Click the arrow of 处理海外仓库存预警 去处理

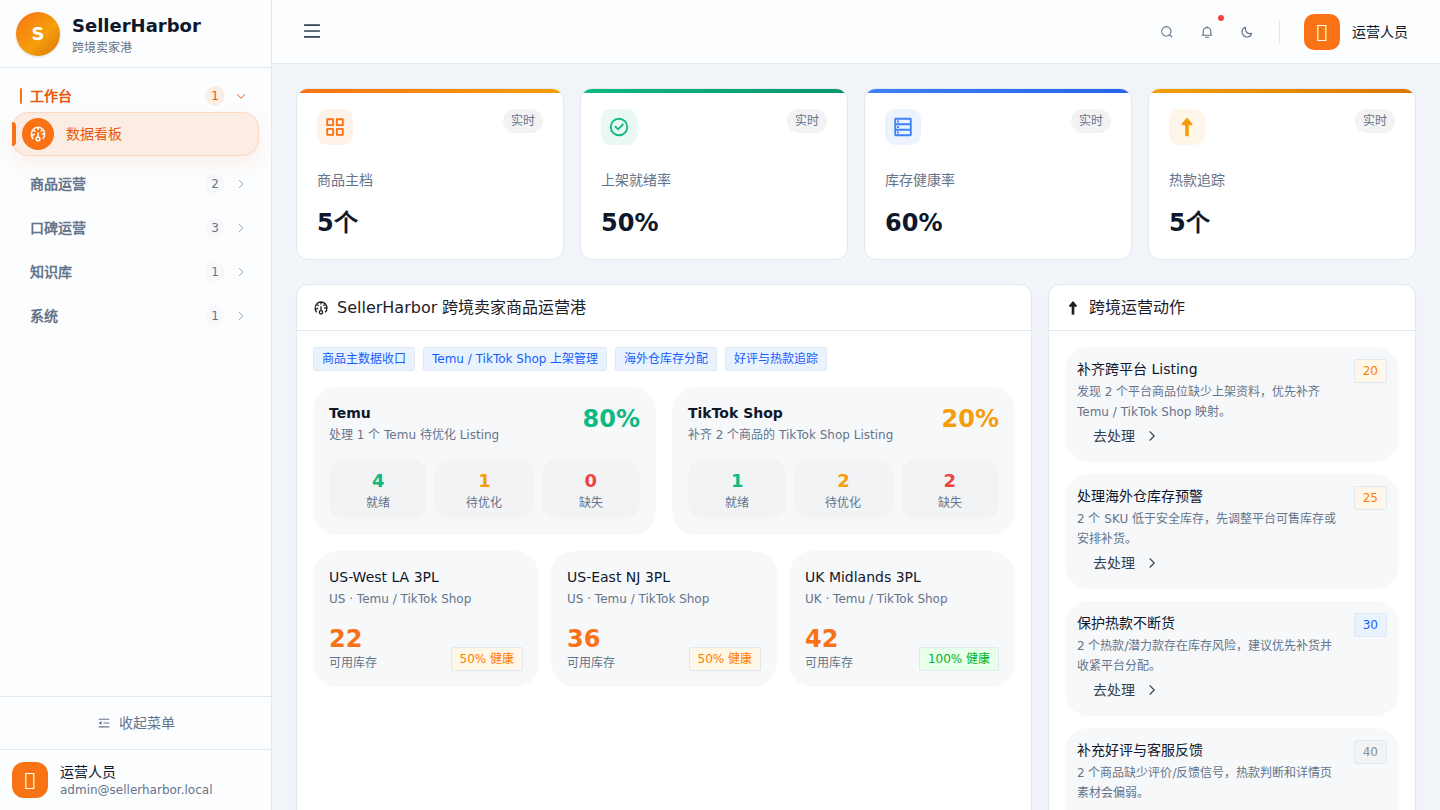tap(1152, 563)
